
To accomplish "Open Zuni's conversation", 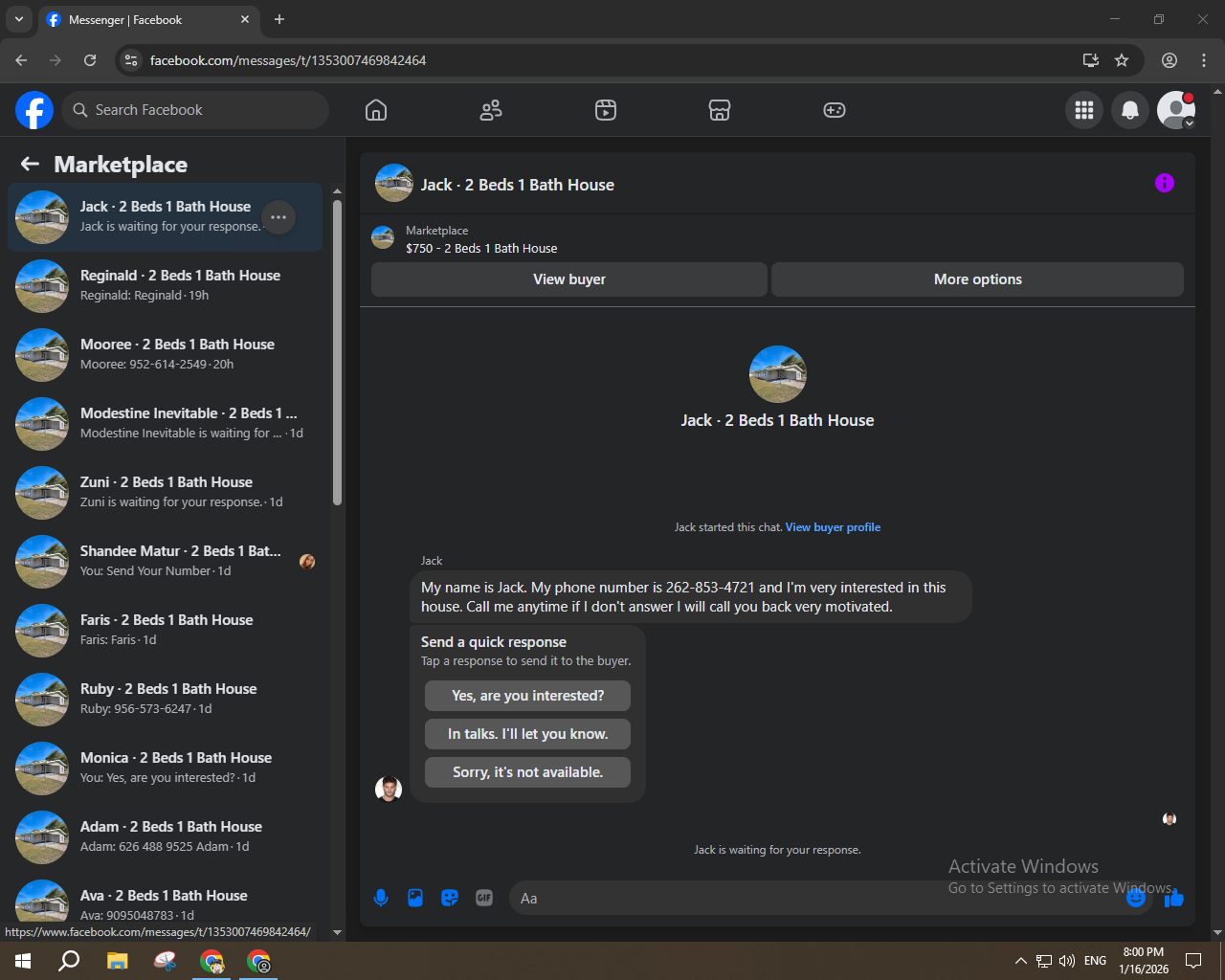I will [165, 493].
